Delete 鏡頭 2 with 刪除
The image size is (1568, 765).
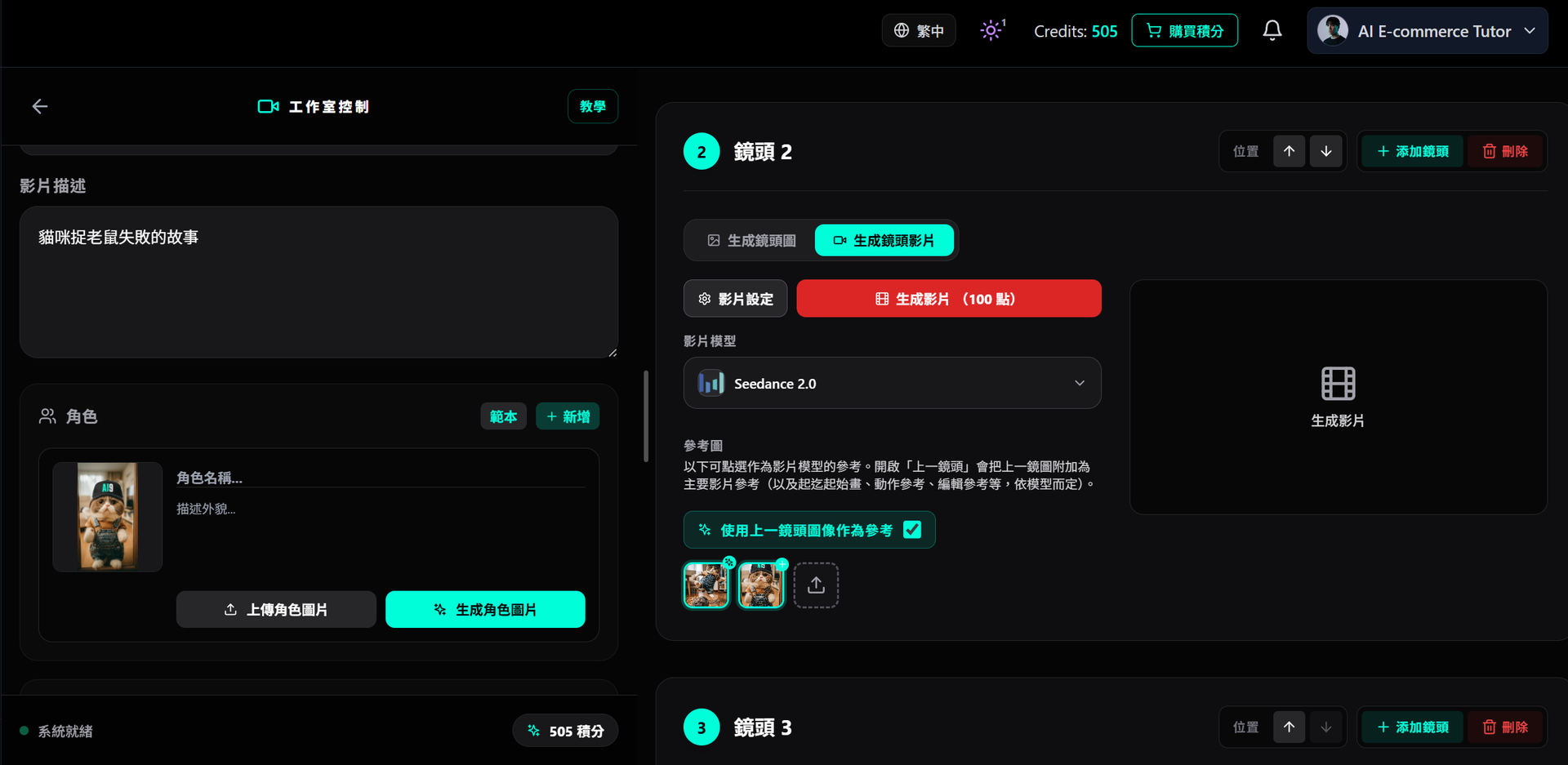[1505, 151]
